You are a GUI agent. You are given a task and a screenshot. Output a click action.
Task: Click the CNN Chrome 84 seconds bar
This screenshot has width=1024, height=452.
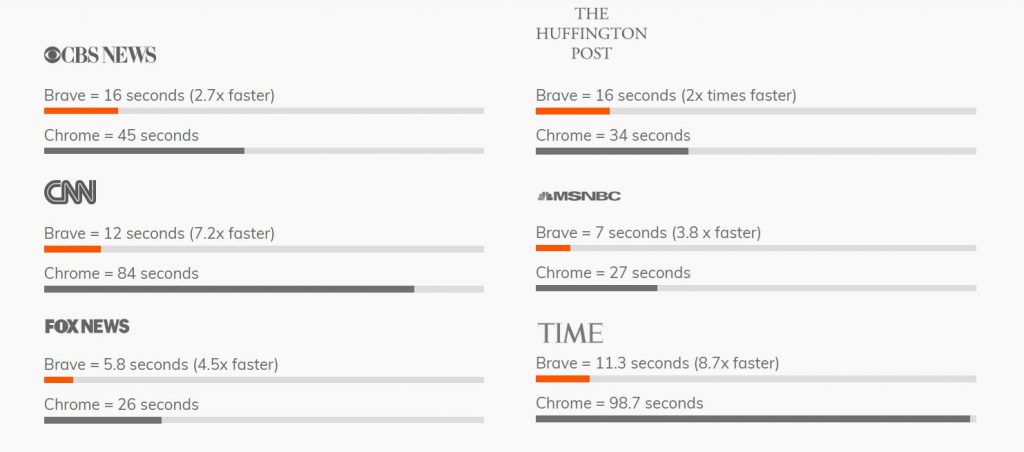coord(229,289)
